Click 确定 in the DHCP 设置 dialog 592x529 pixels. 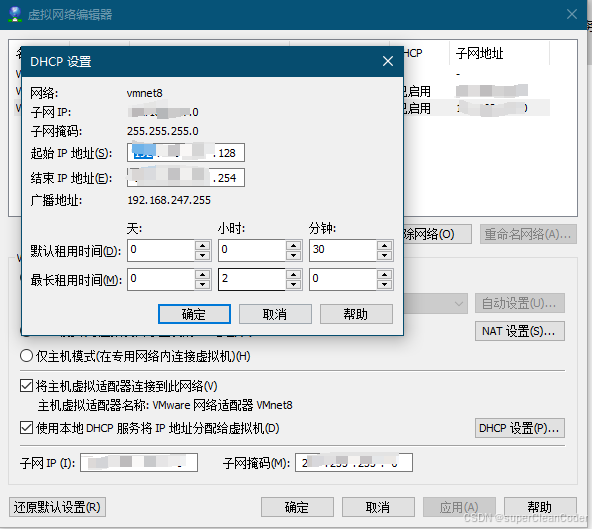tap(194, 314)
